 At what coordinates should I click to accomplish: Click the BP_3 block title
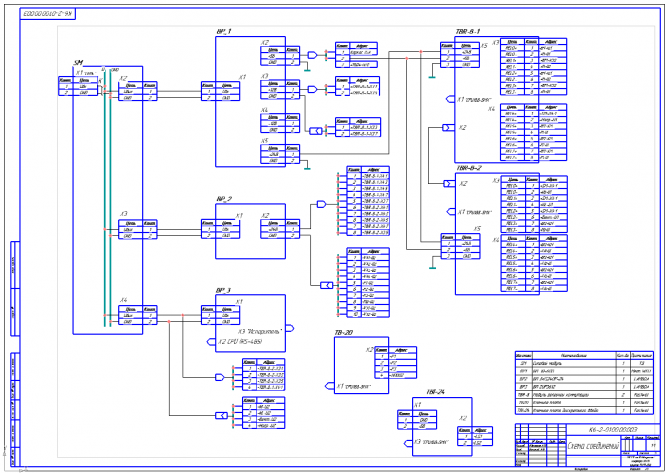coord(224,290)
